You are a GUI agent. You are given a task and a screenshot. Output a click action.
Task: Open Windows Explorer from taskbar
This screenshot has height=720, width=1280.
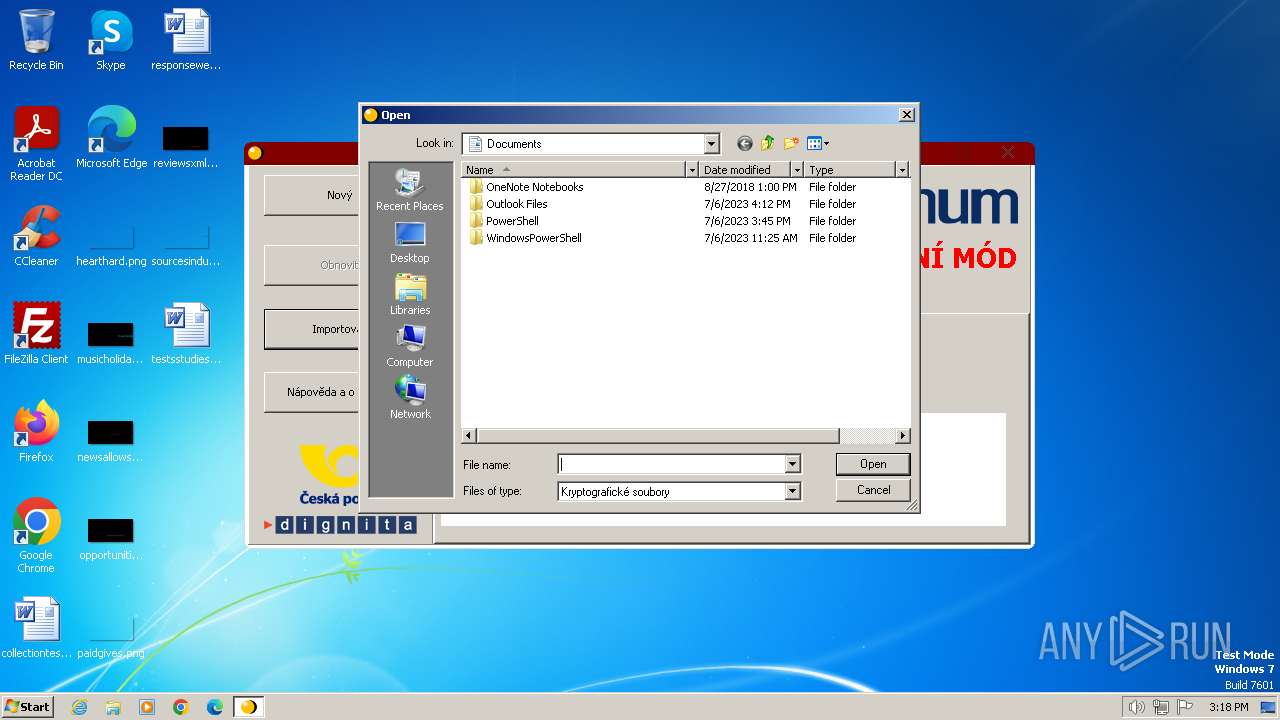[x=113, y=707]
